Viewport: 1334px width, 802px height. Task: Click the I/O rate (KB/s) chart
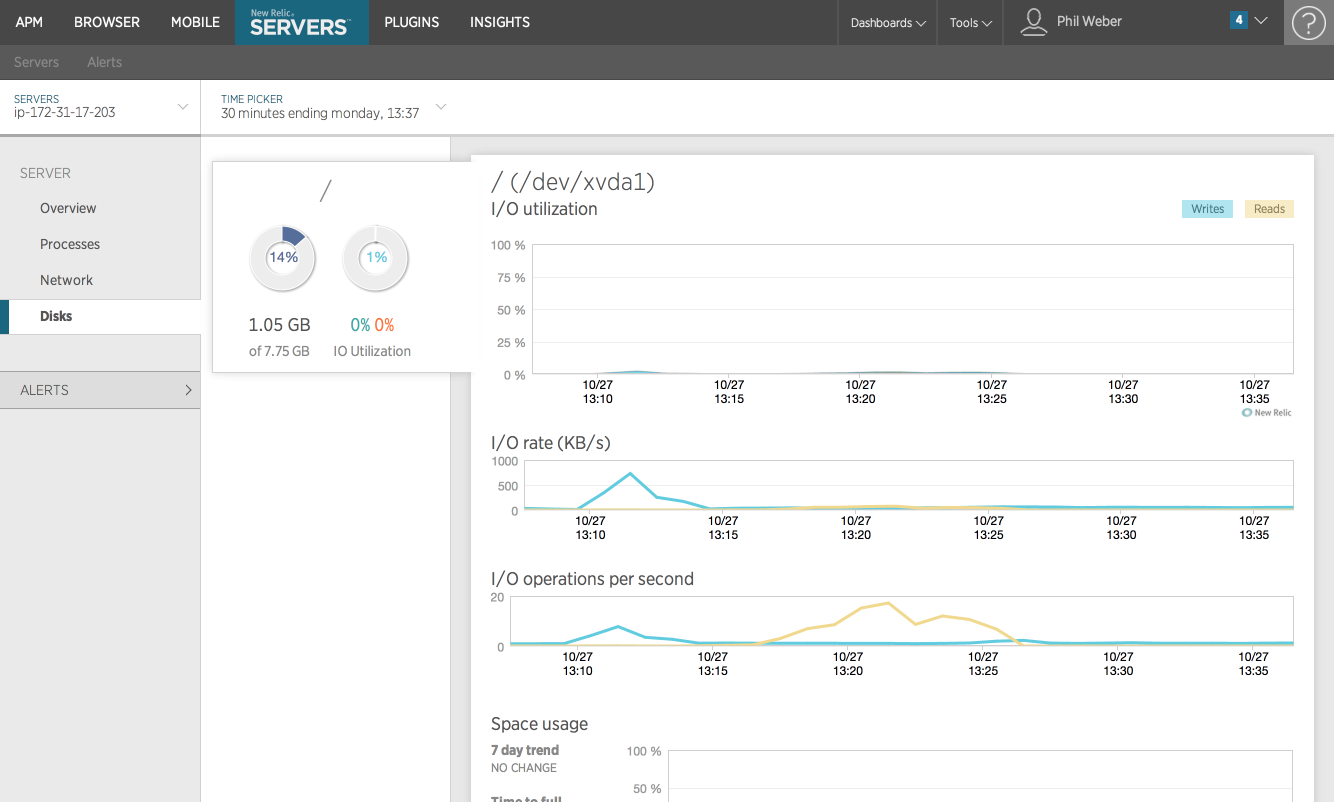908,485
